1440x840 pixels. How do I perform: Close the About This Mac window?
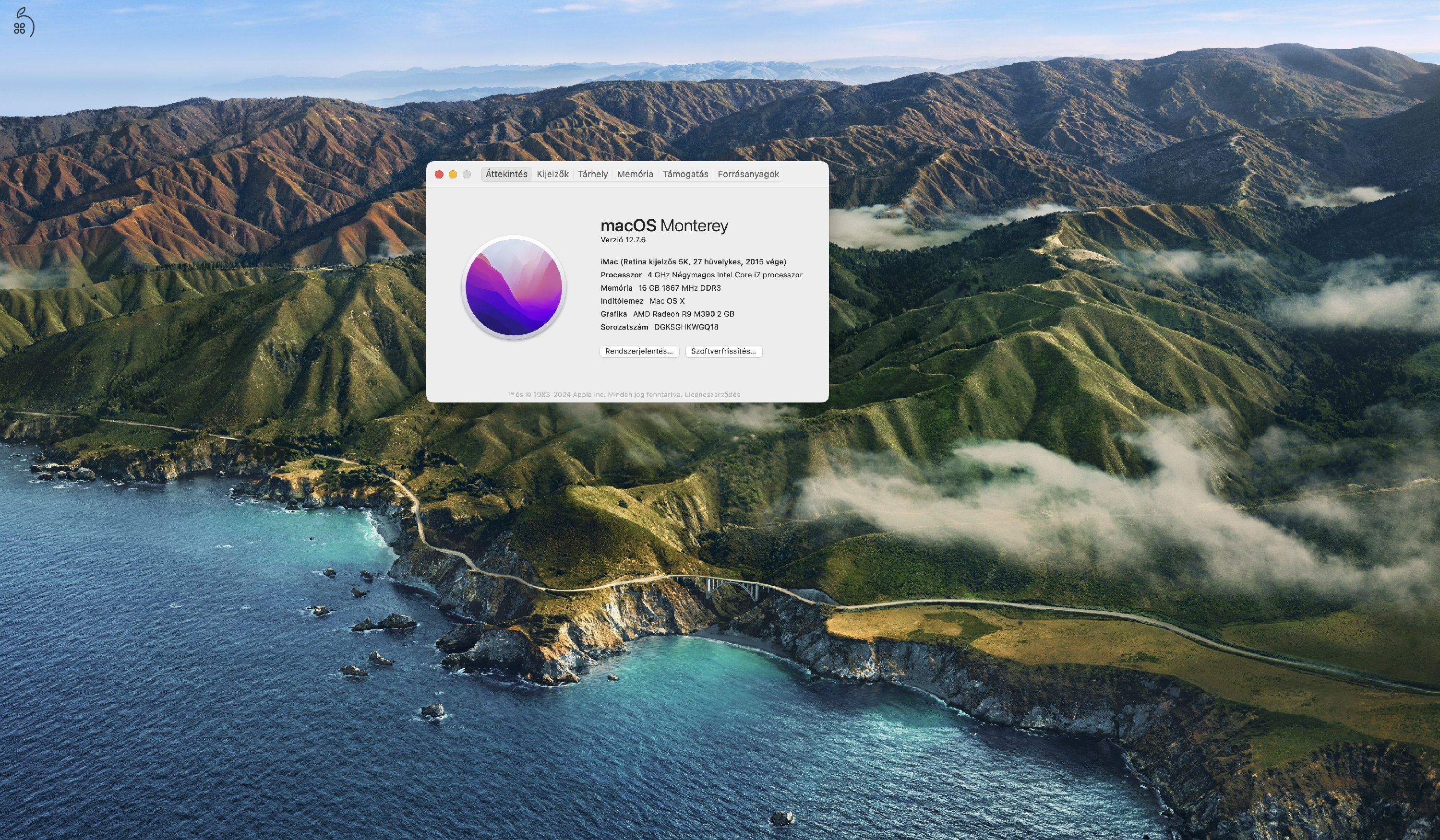pos(439,174)
